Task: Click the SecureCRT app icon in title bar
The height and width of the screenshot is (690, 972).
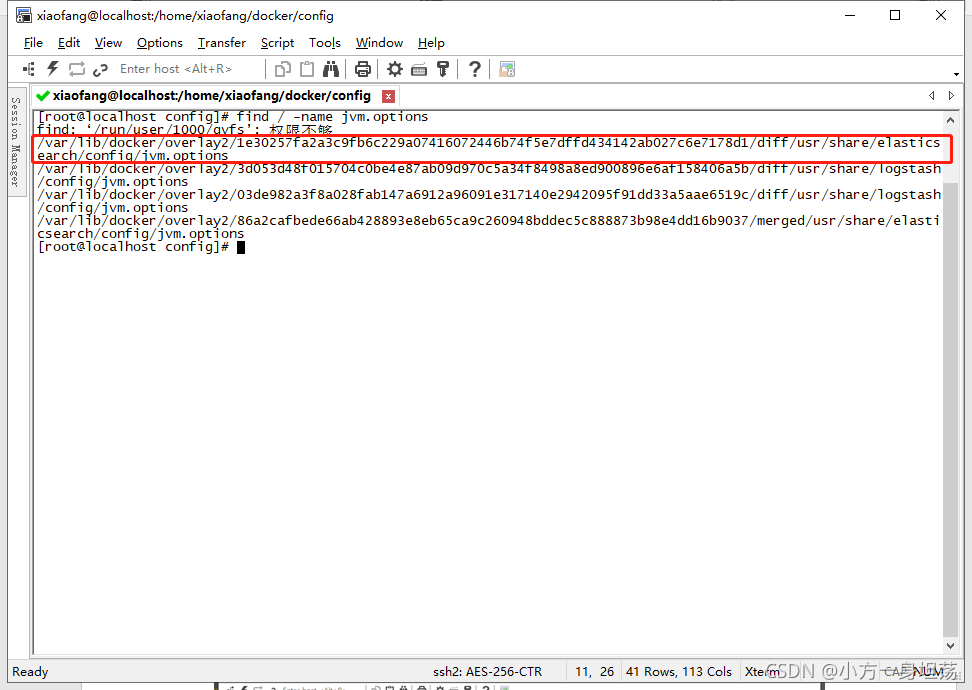Action: [24, 15]
